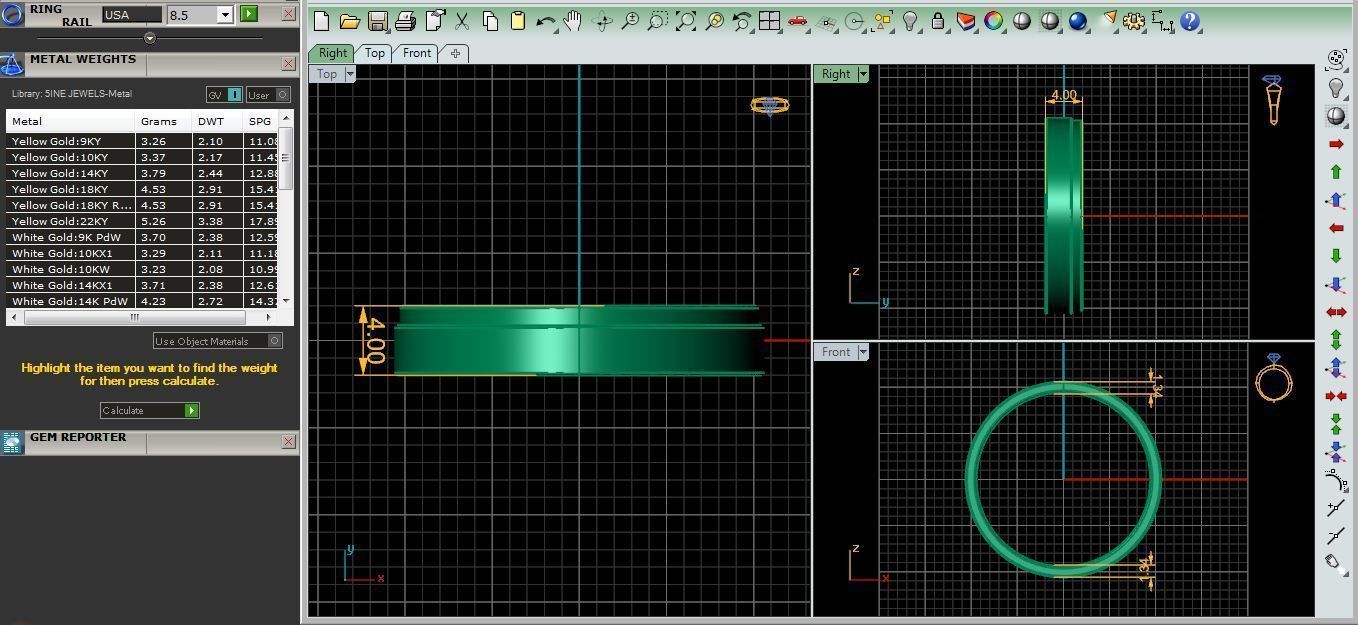Activate the Zoom window tool
1358x625 pixels.
[x=658, y=20]
